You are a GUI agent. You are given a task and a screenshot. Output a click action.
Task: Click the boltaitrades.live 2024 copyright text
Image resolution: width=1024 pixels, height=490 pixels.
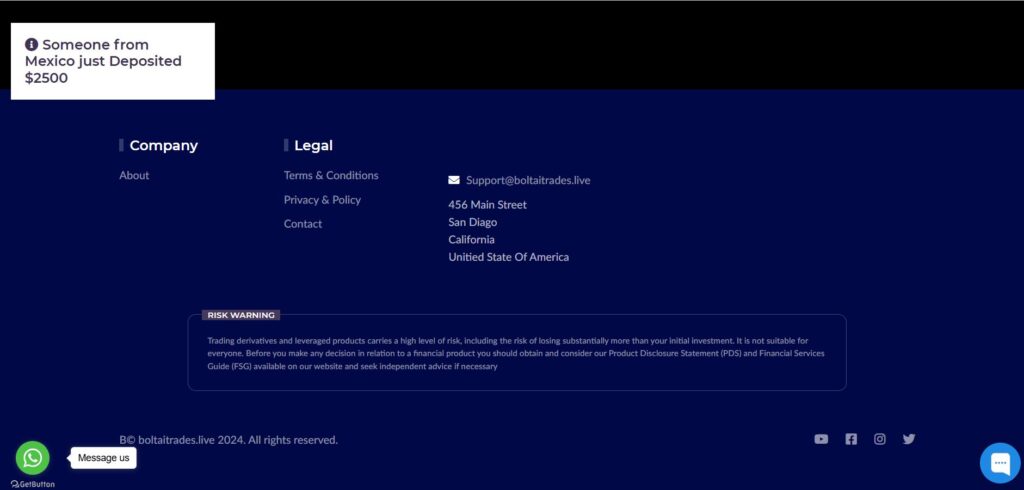pyautogui.click(x=228, y=440)
